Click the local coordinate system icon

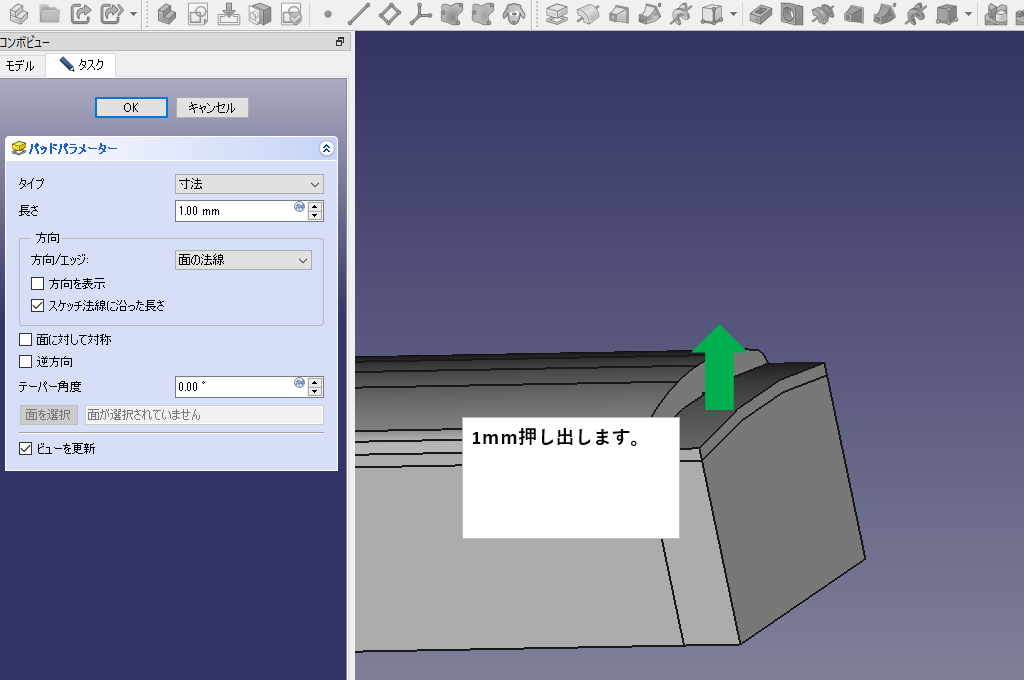pyautogui.click(x=421, y=14)
